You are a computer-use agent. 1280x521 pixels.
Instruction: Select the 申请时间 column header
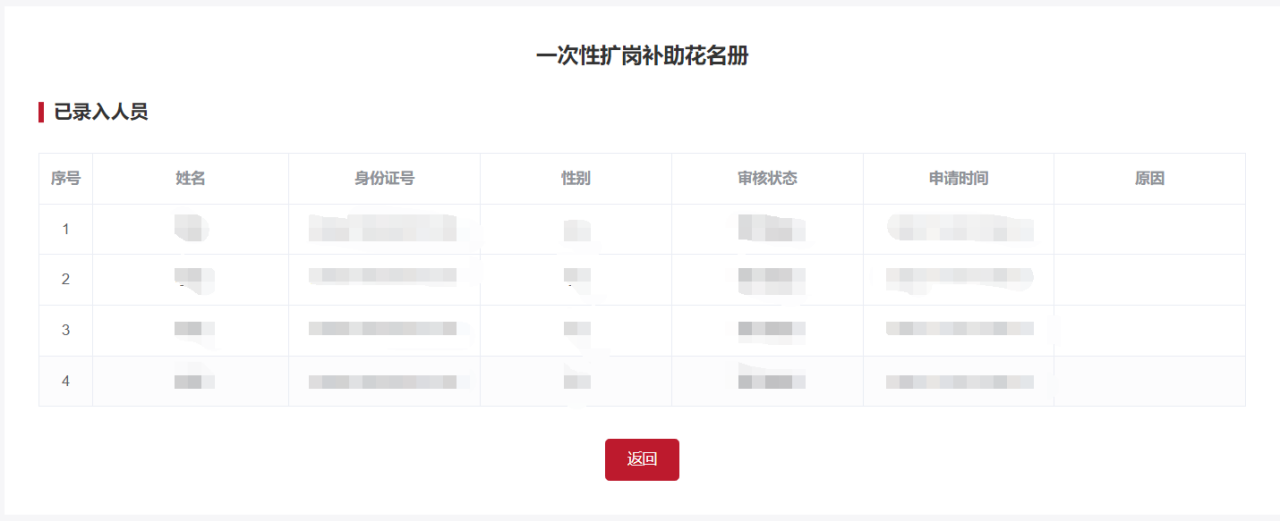(x=958, y=179)
